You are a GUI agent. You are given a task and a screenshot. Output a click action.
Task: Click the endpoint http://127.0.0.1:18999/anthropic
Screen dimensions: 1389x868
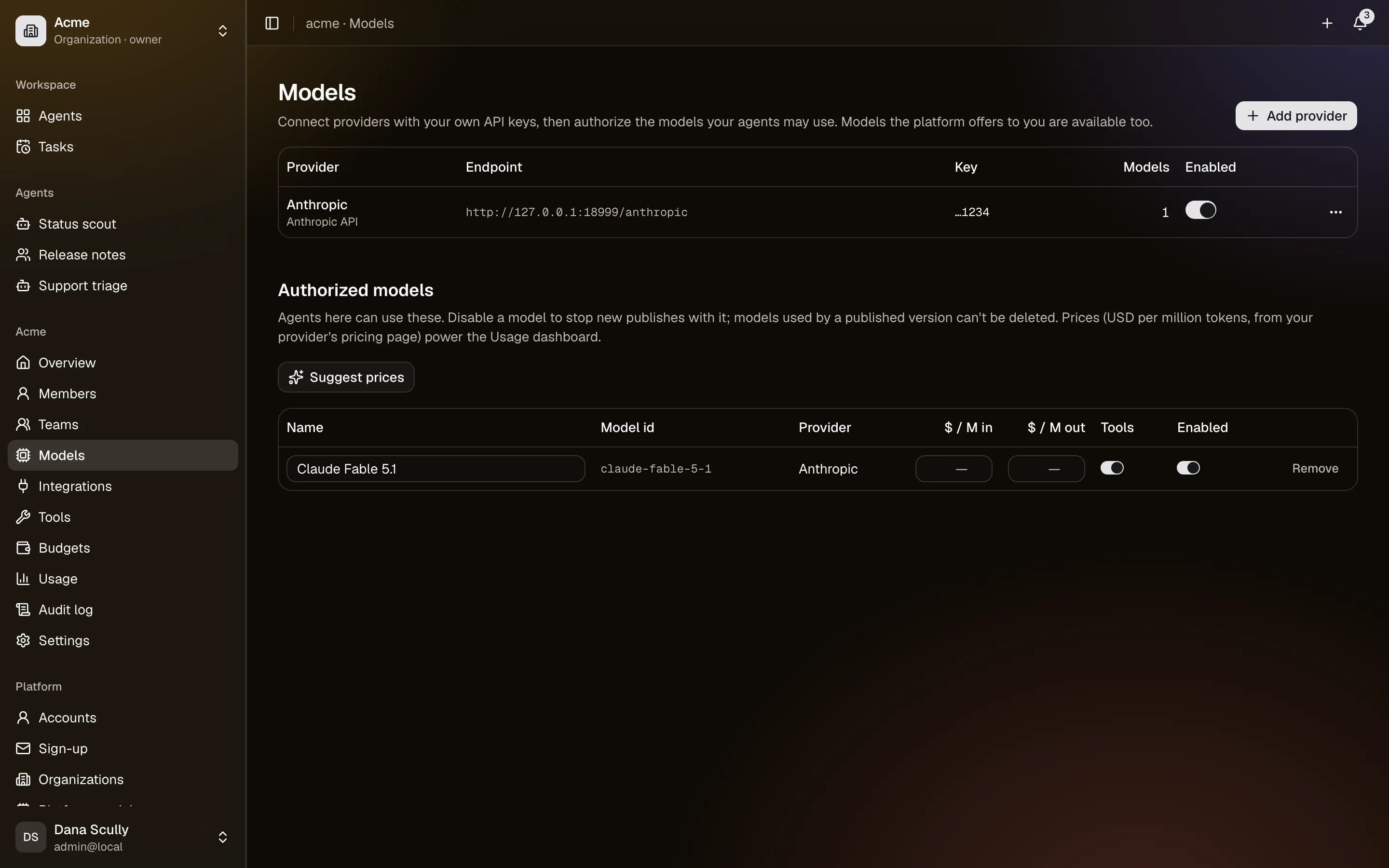[576, 212]
